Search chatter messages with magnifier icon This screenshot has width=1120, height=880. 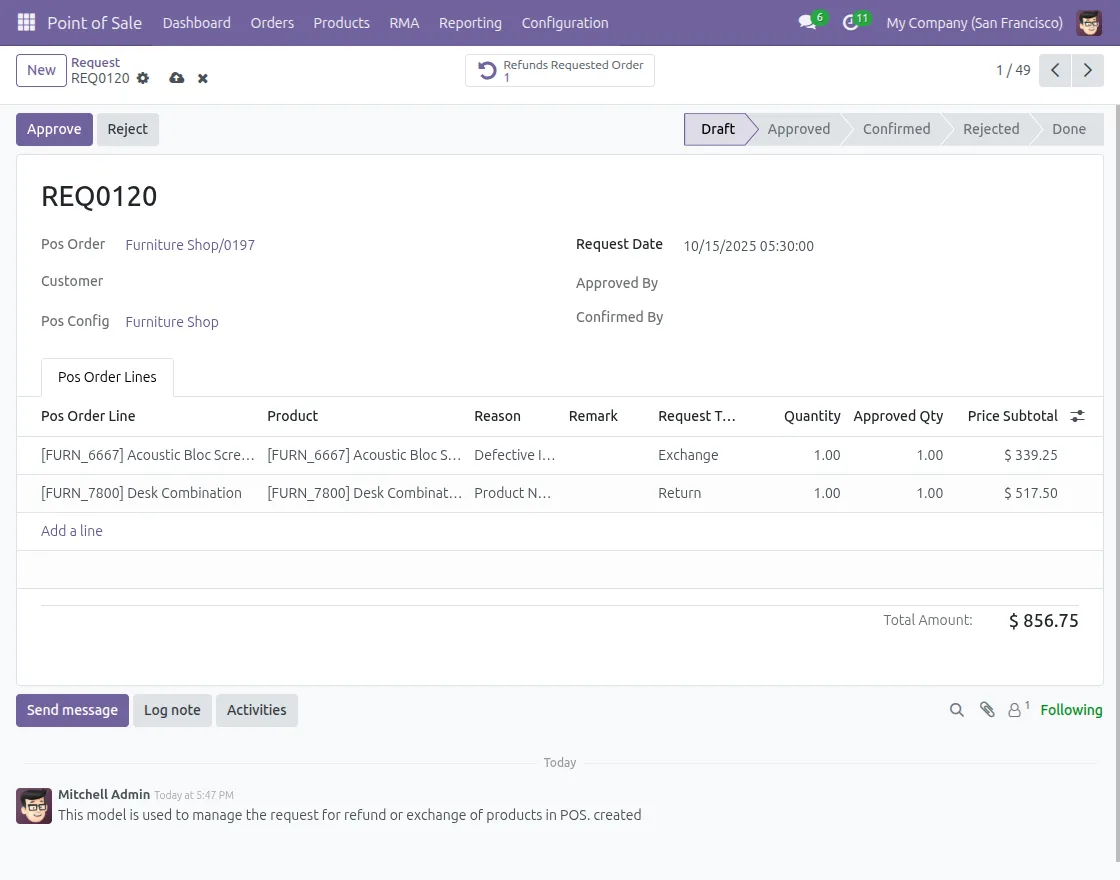tap(957, 710)
